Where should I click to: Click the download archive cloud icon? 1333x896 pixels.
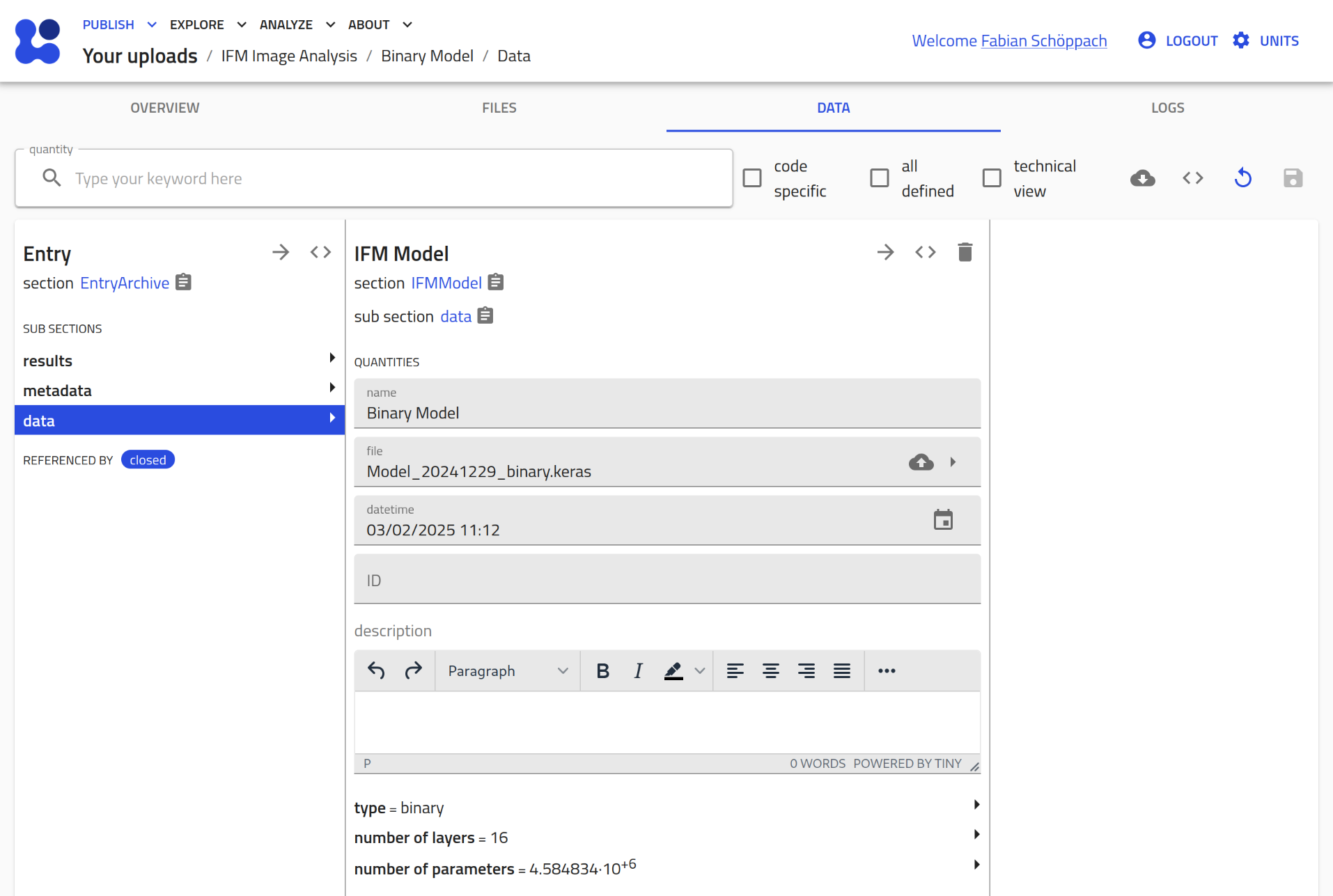tap(1142, 178)
